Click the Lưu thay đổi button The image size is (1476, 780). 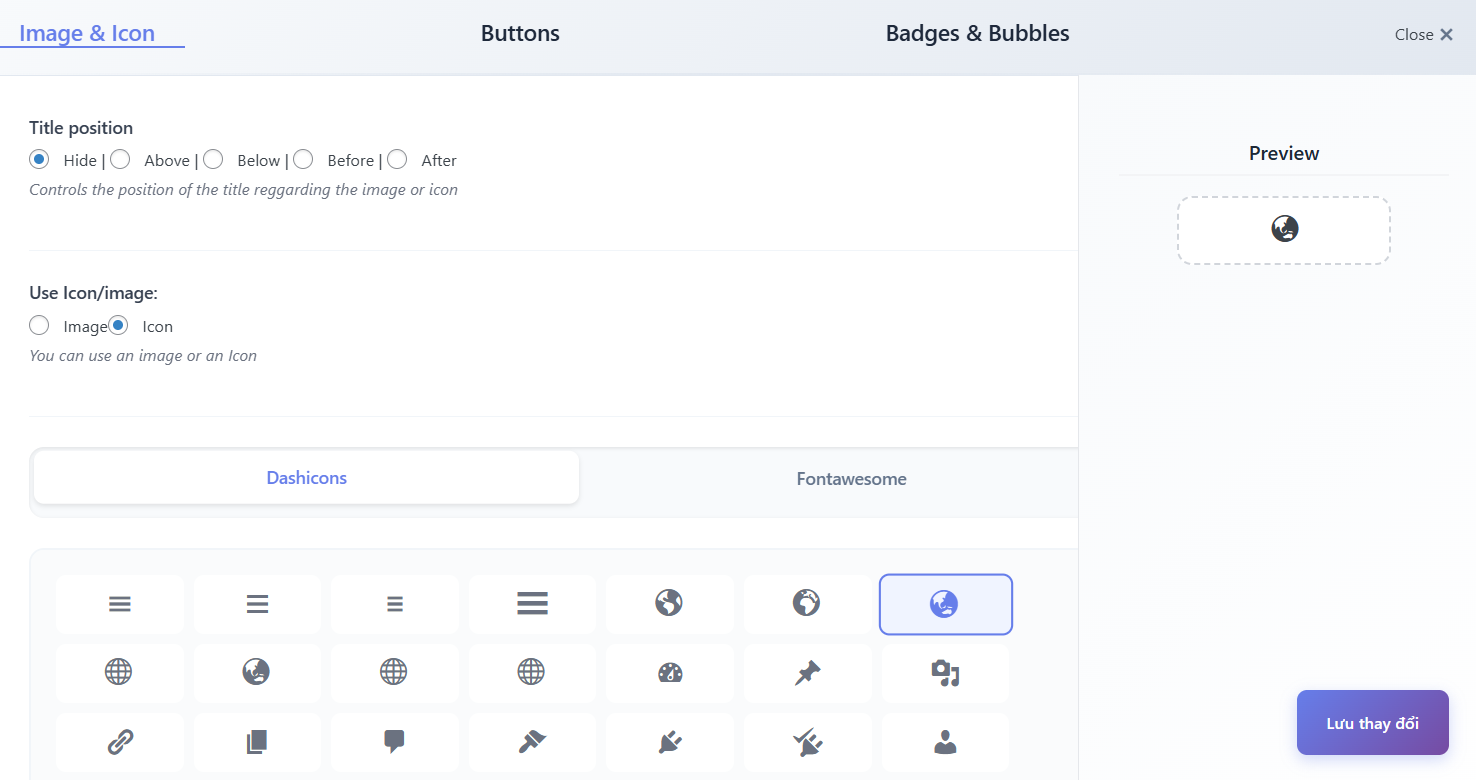[x=1372, y=722]
